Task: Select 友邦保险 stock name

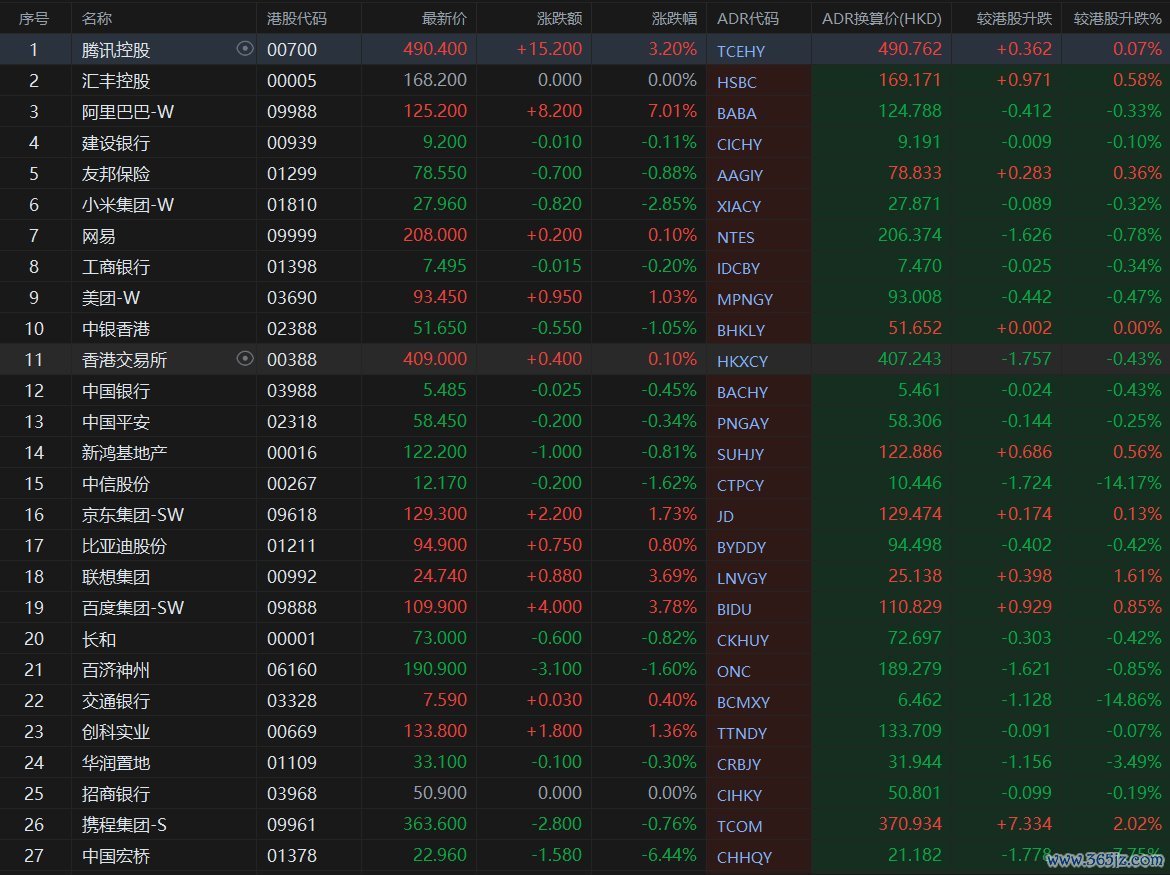Action: (116, 174)
